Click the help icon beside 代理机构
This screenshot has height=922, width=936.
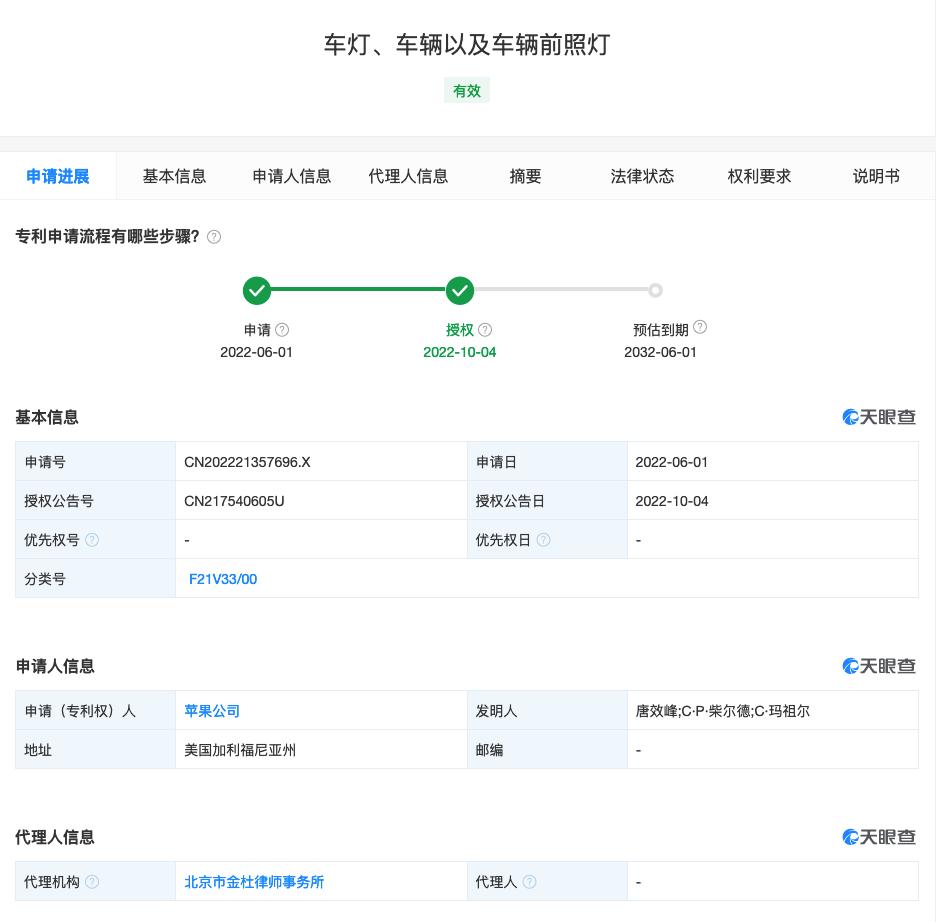(x=92, y=882)
